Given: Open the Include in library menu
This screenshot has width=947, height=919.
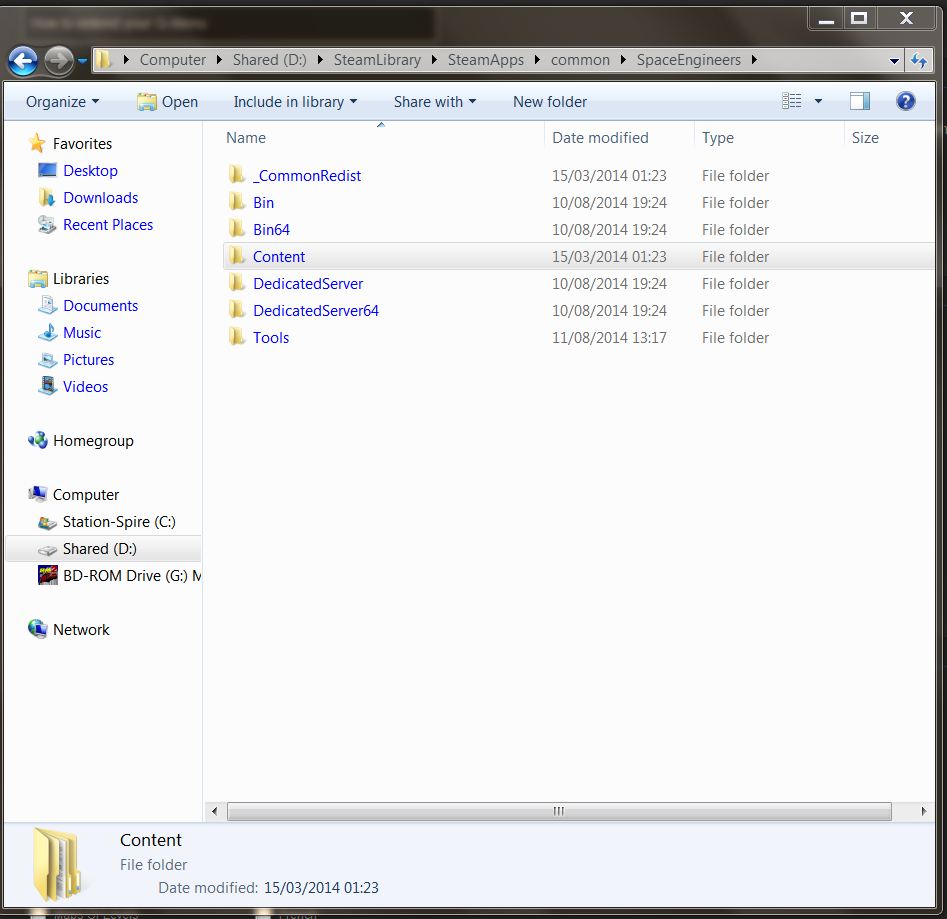Looking at the screenshot, I should (x=295, y=101).
